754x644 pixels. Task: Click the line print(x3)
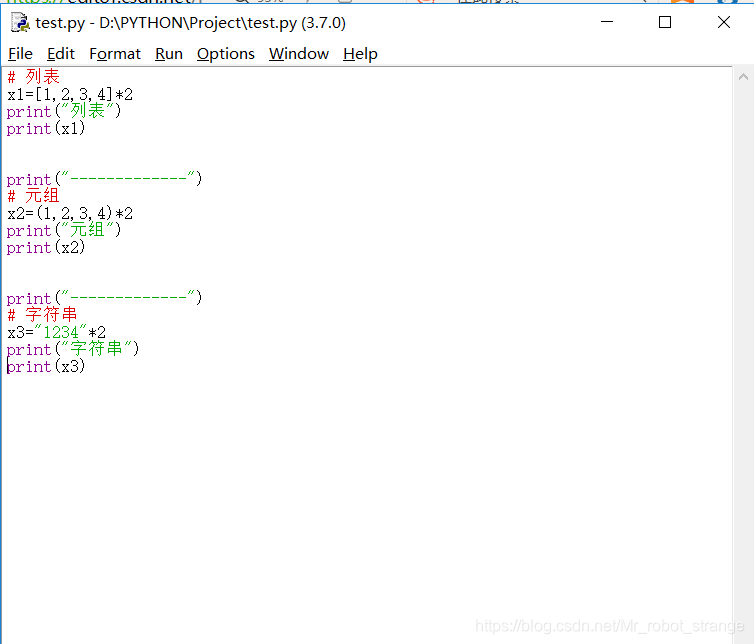[46, 366]
